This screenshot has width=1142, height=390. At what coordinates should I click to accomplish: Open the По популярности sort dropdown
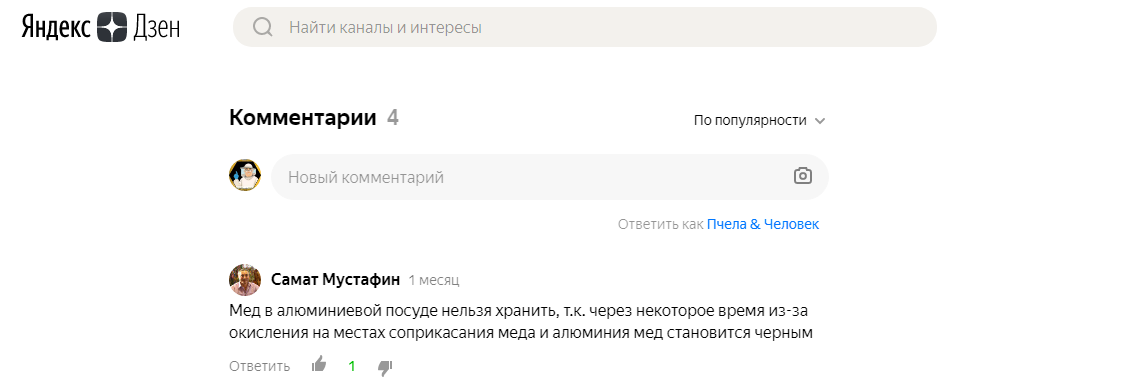760,120
